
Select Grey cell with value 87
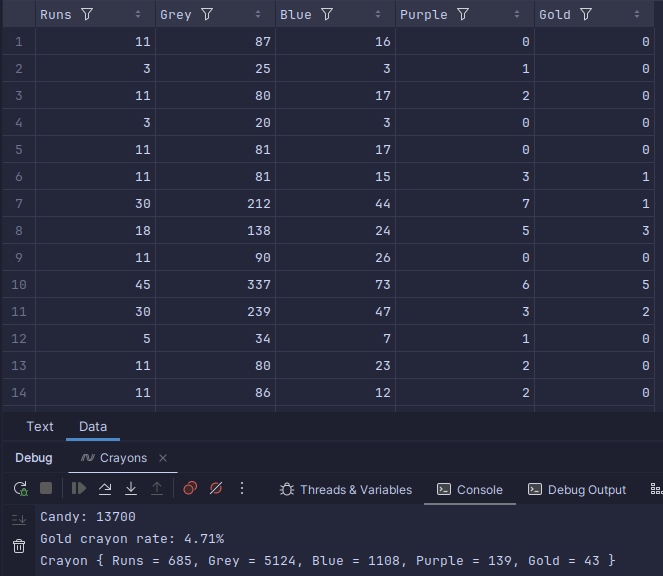(216, 42)
